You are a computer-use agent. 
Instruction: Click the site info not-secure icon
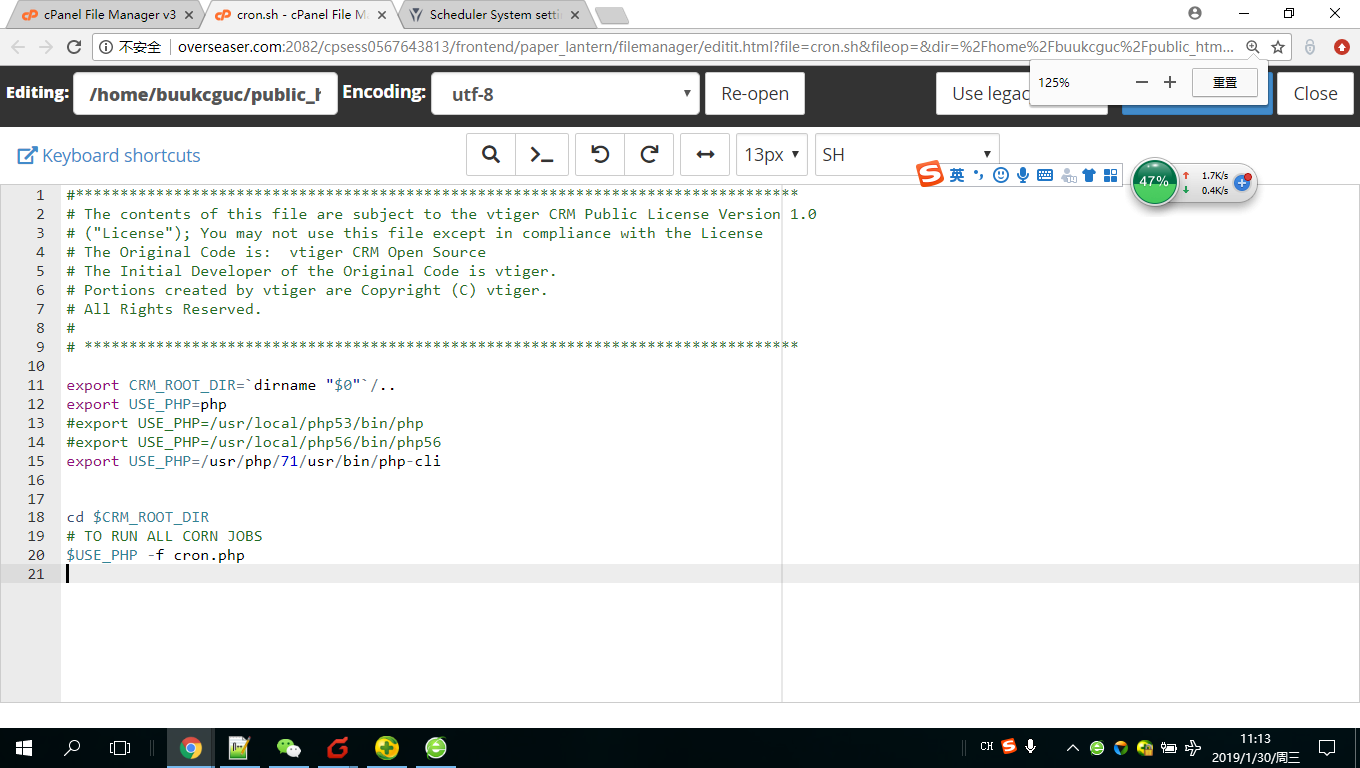105,47
